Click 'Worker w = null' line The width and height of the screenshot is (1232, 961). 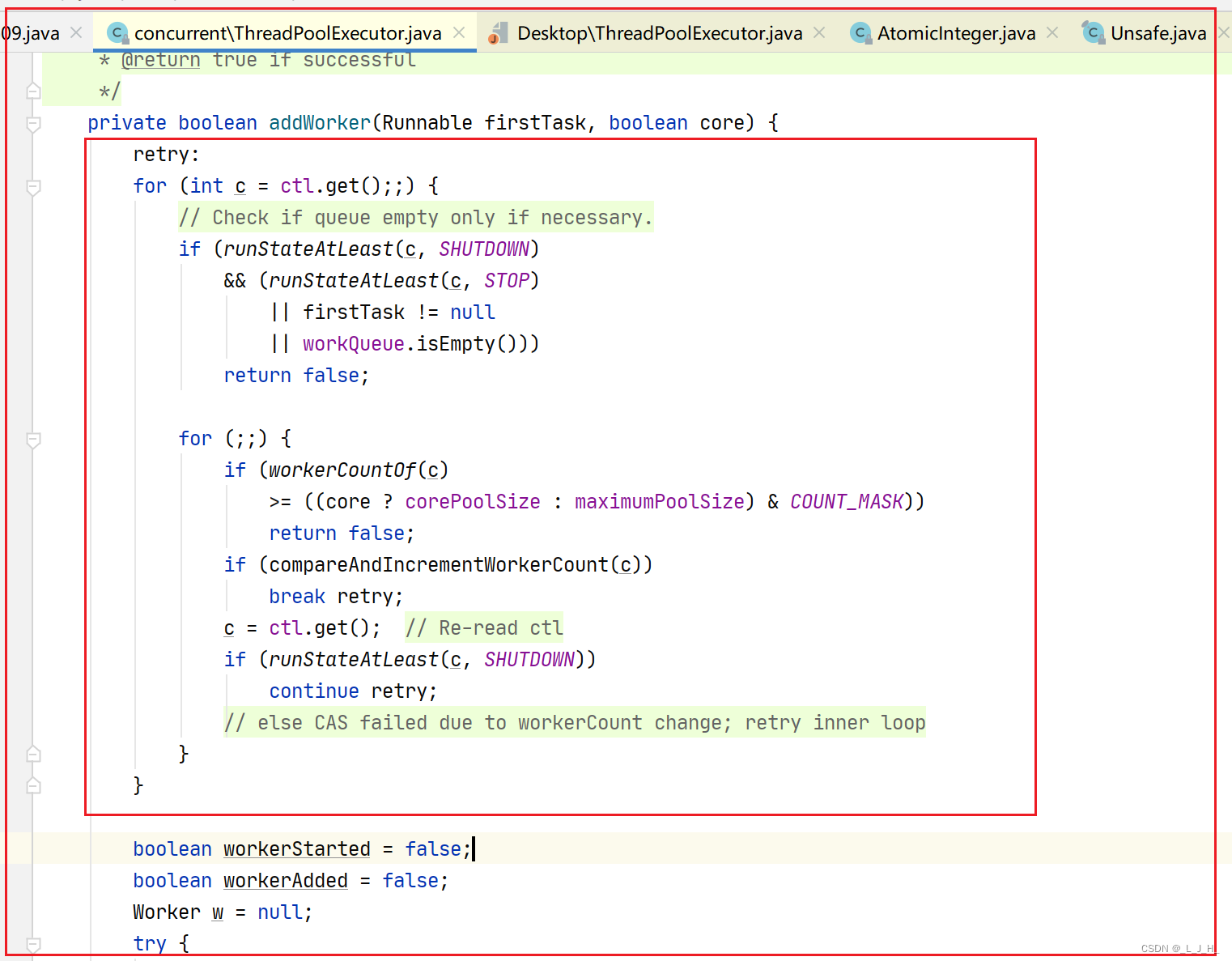223,912
